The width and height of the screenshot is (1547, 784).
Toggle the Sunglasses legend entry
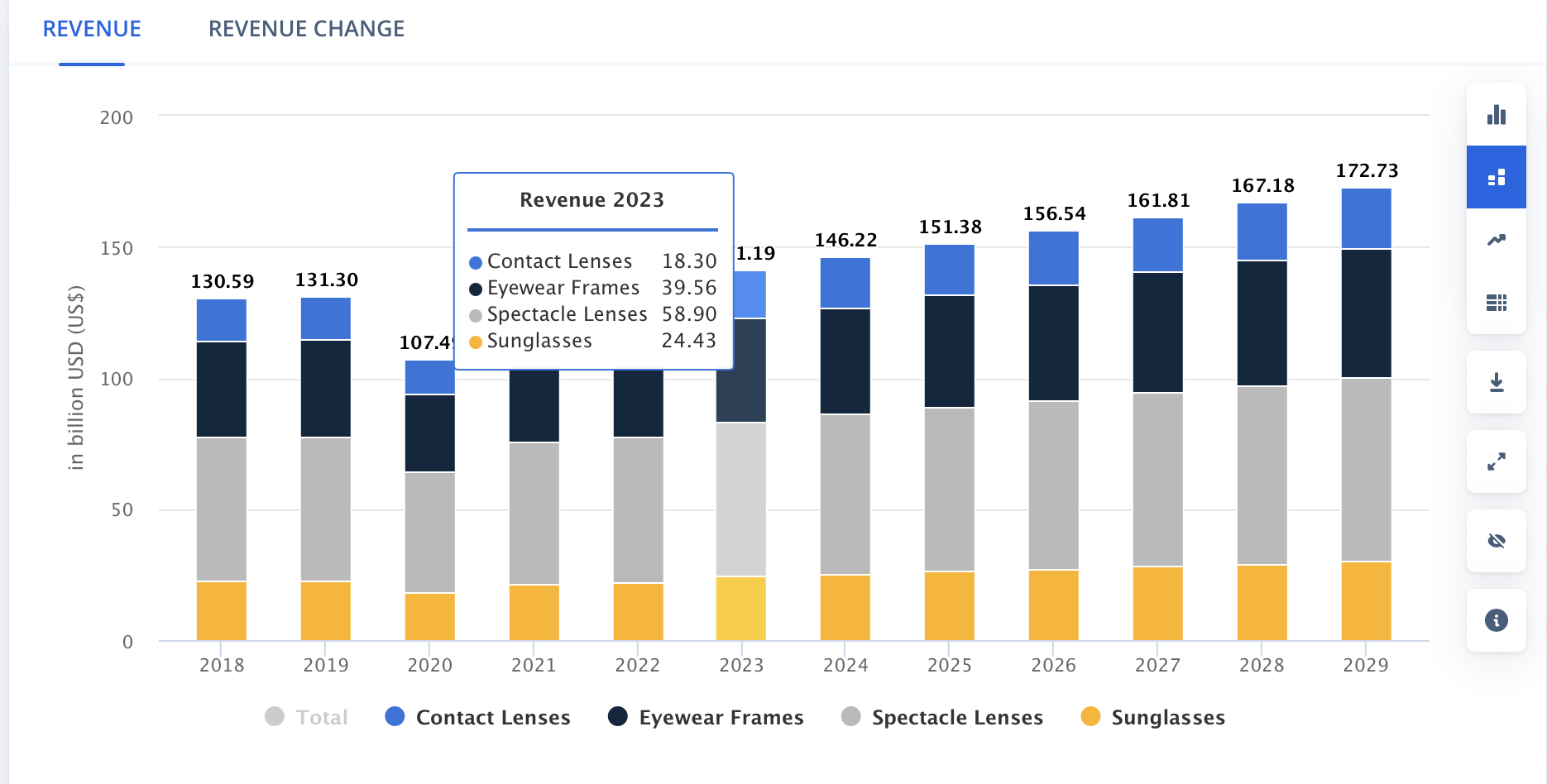pos(1153,717)
